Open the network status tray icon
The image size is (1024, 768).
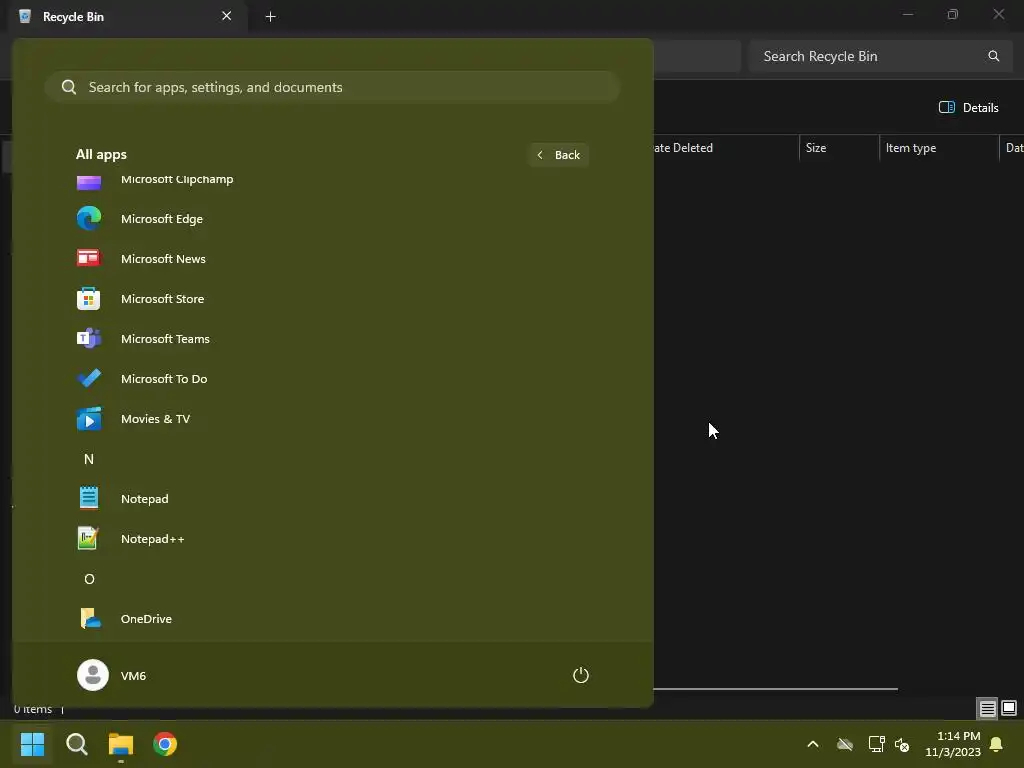click(876, 744)
